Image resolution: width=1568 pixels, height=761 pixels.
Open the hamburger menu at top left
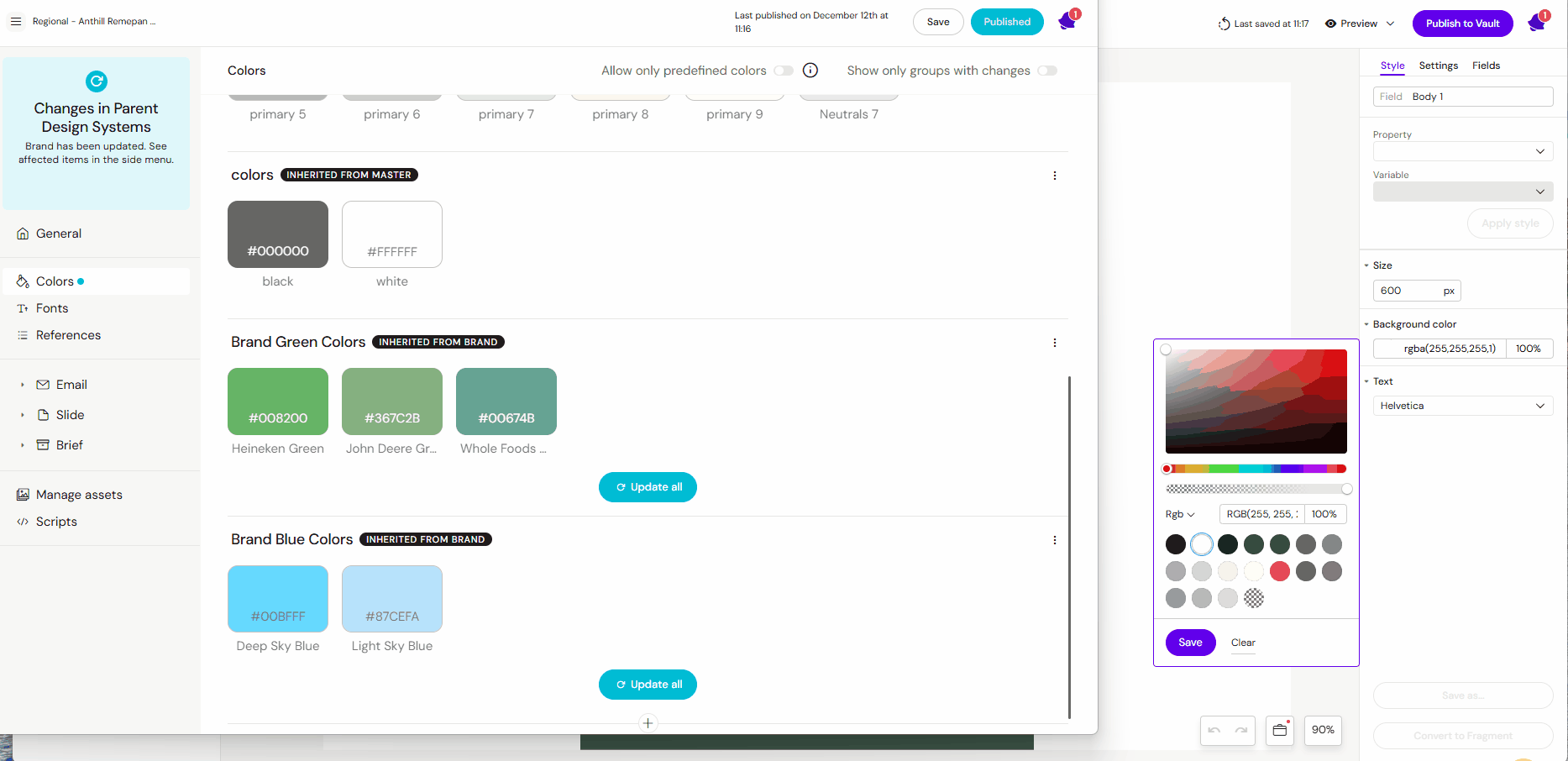[16, 22]
